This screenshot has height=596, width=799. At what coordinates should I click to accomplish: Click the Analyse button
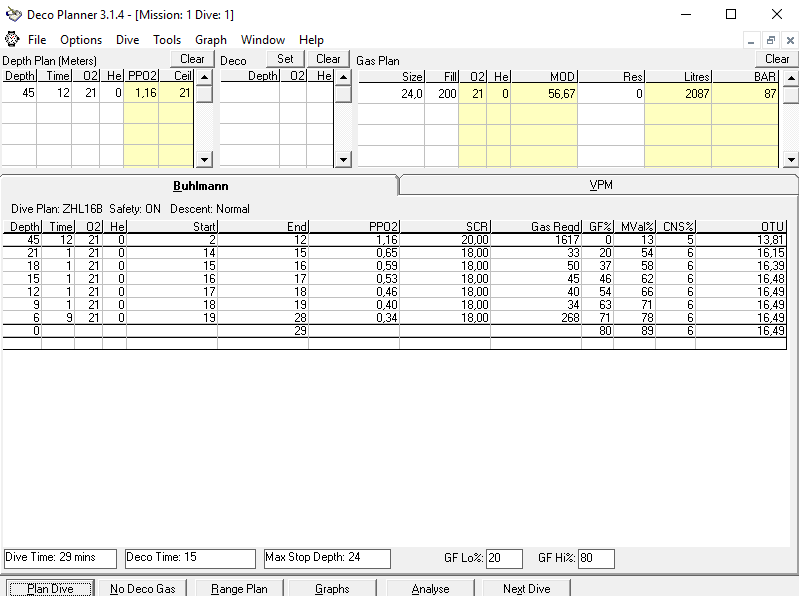[x=430, y=588]
